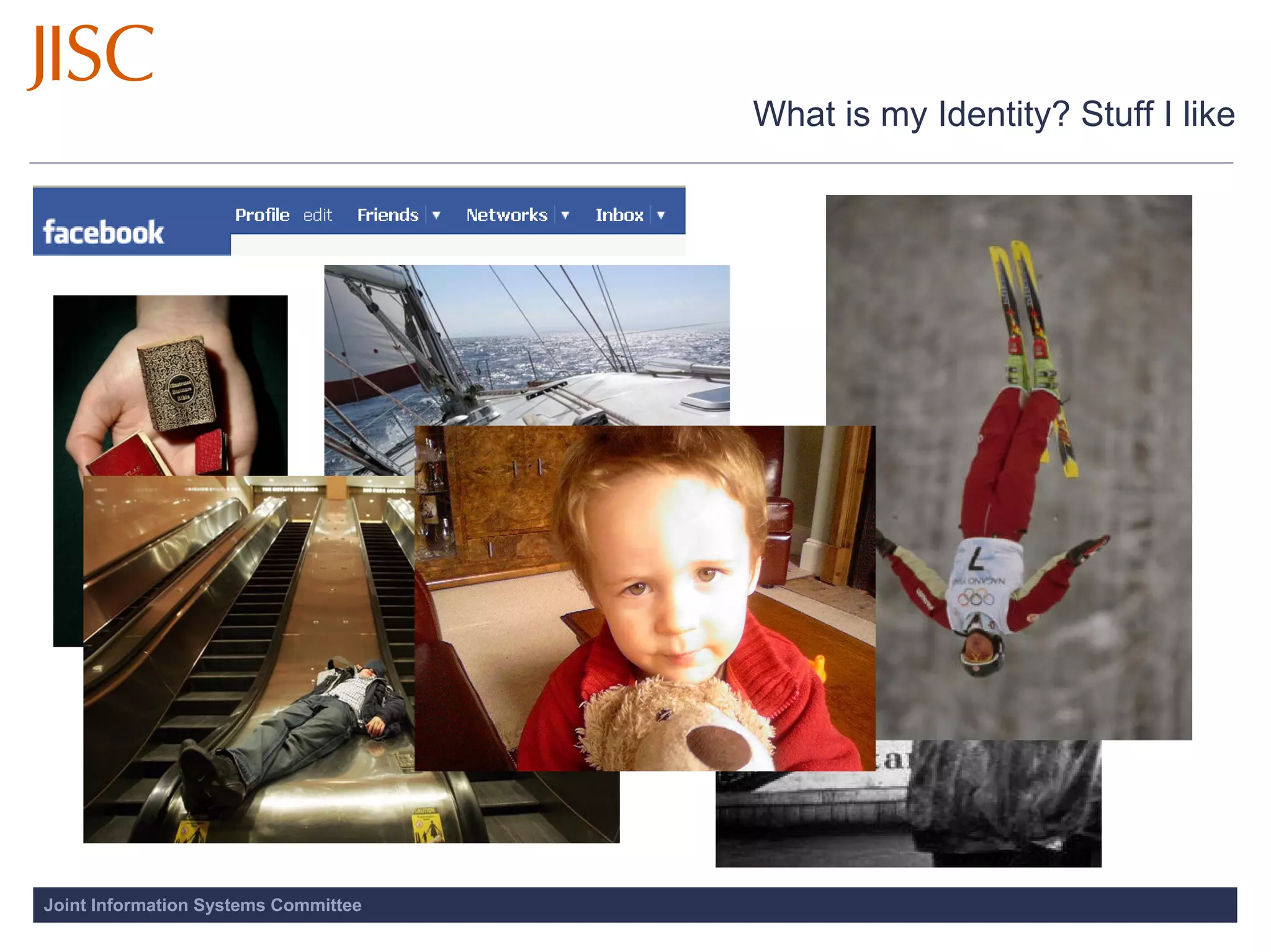Select the child with teddy bear photo
Viewport: 1271px width, 952px height.
click(645, 598)
